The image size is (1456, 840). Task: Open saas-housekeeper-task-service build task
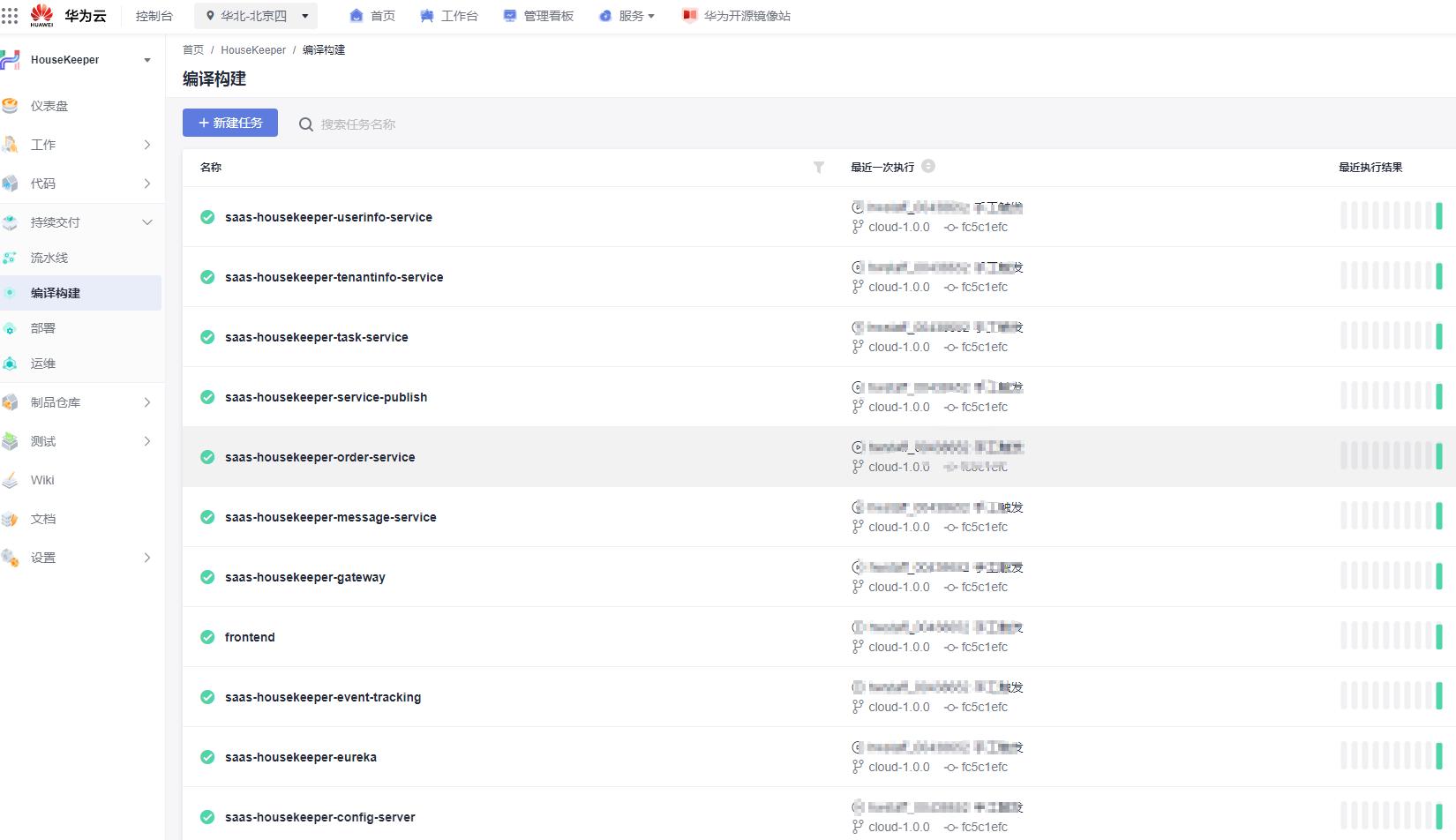pyautogui.click(x=316, y=337)
